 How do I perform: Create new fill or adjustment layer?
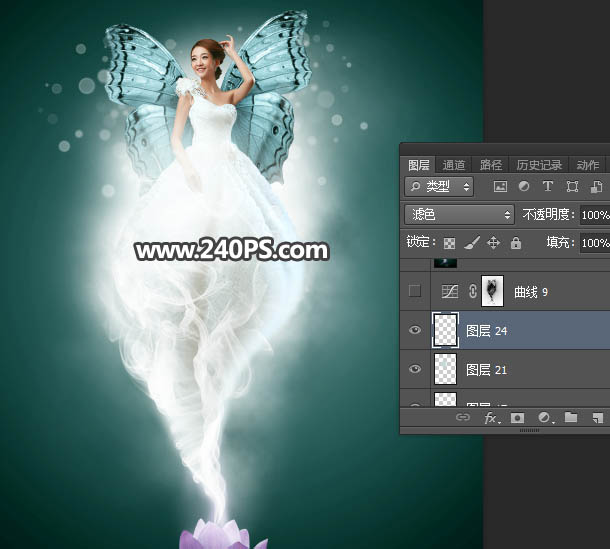coord(545,418)
